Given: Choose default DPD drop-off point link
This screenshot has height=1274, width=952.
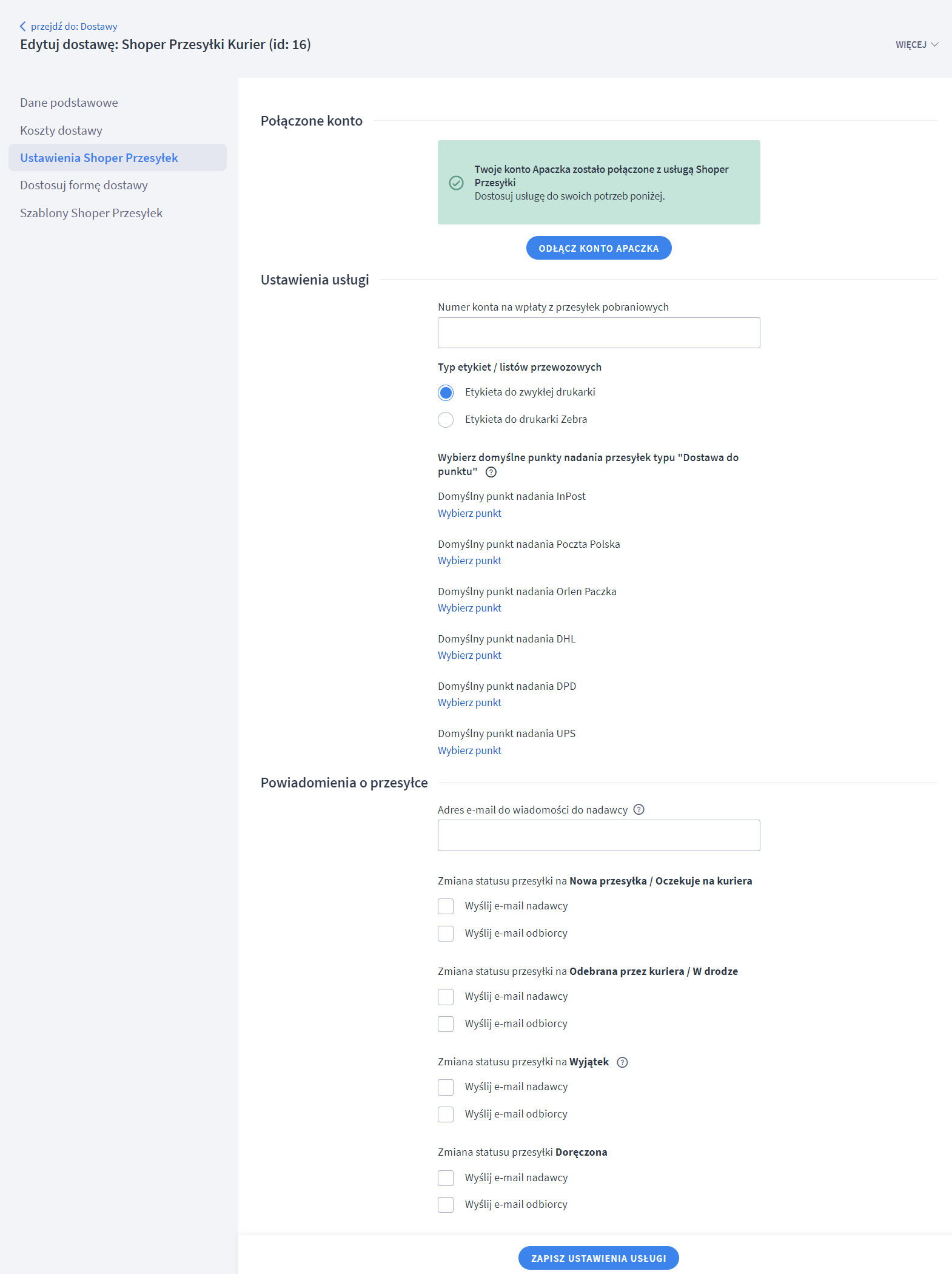Looking at the screenshot, I should [469, 703].
